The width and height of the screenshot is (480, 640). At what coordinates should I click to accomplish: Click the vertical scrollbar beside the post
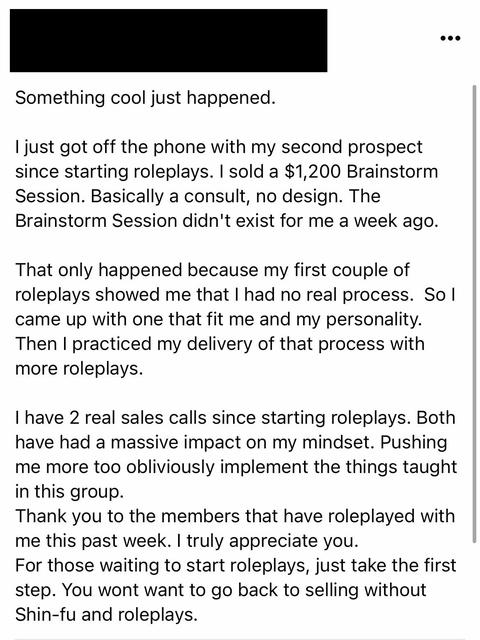pos(474,313)
